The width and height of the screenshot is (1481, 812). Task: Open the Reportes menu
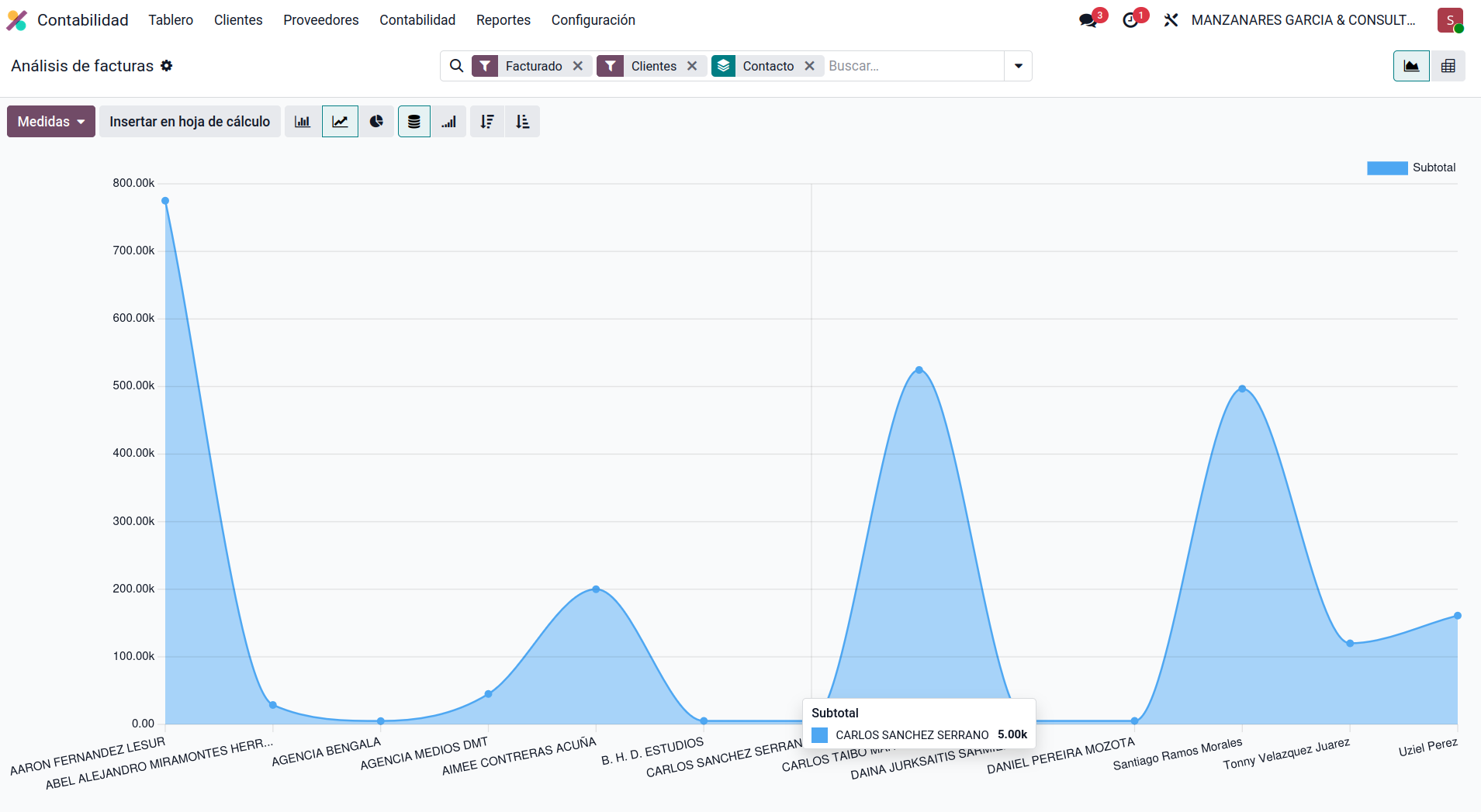point(503,19)
